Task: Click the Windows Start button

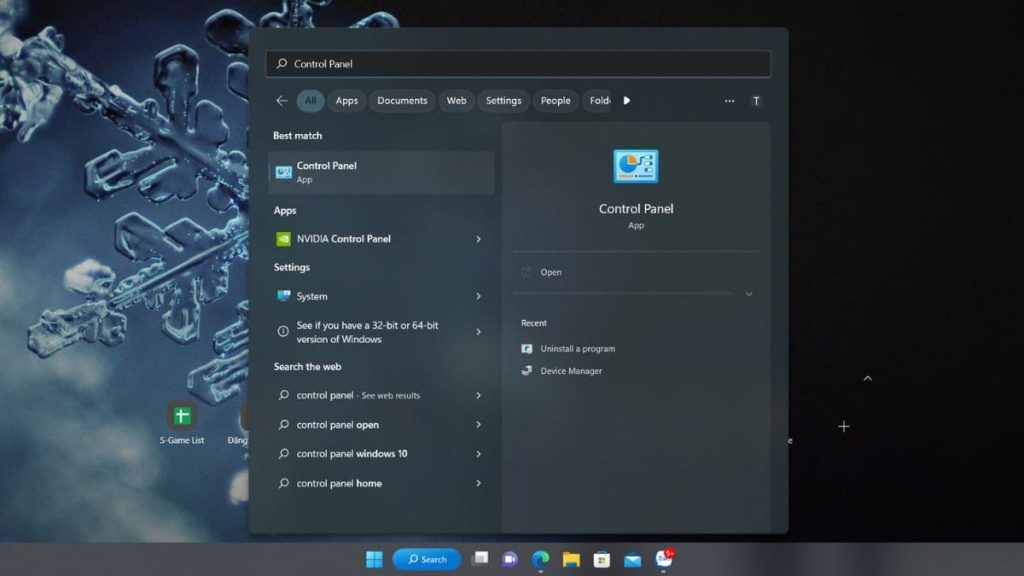Action: tap(374, 559)
